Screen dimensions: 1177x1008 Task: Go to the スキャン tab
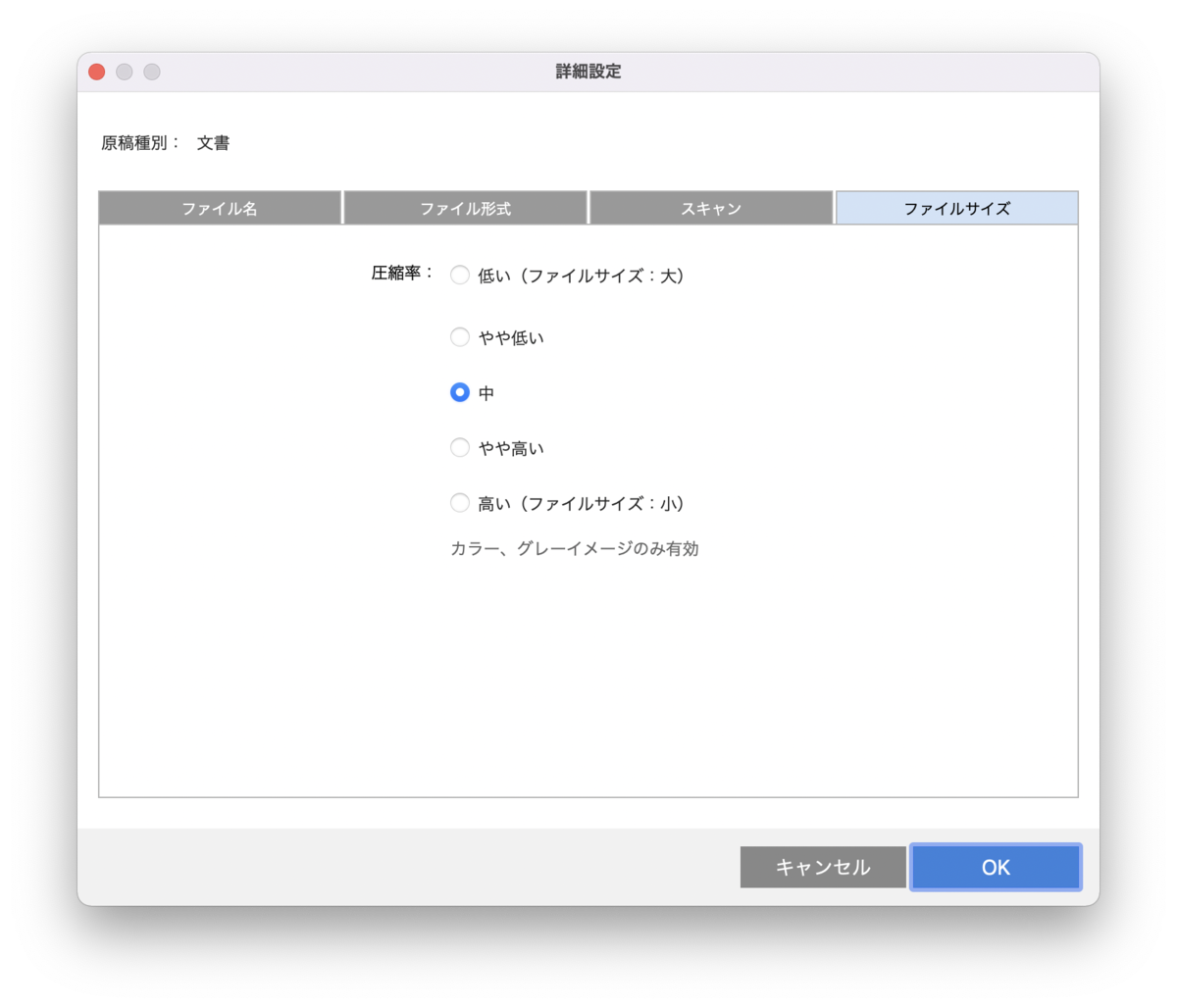coord(711,208)
